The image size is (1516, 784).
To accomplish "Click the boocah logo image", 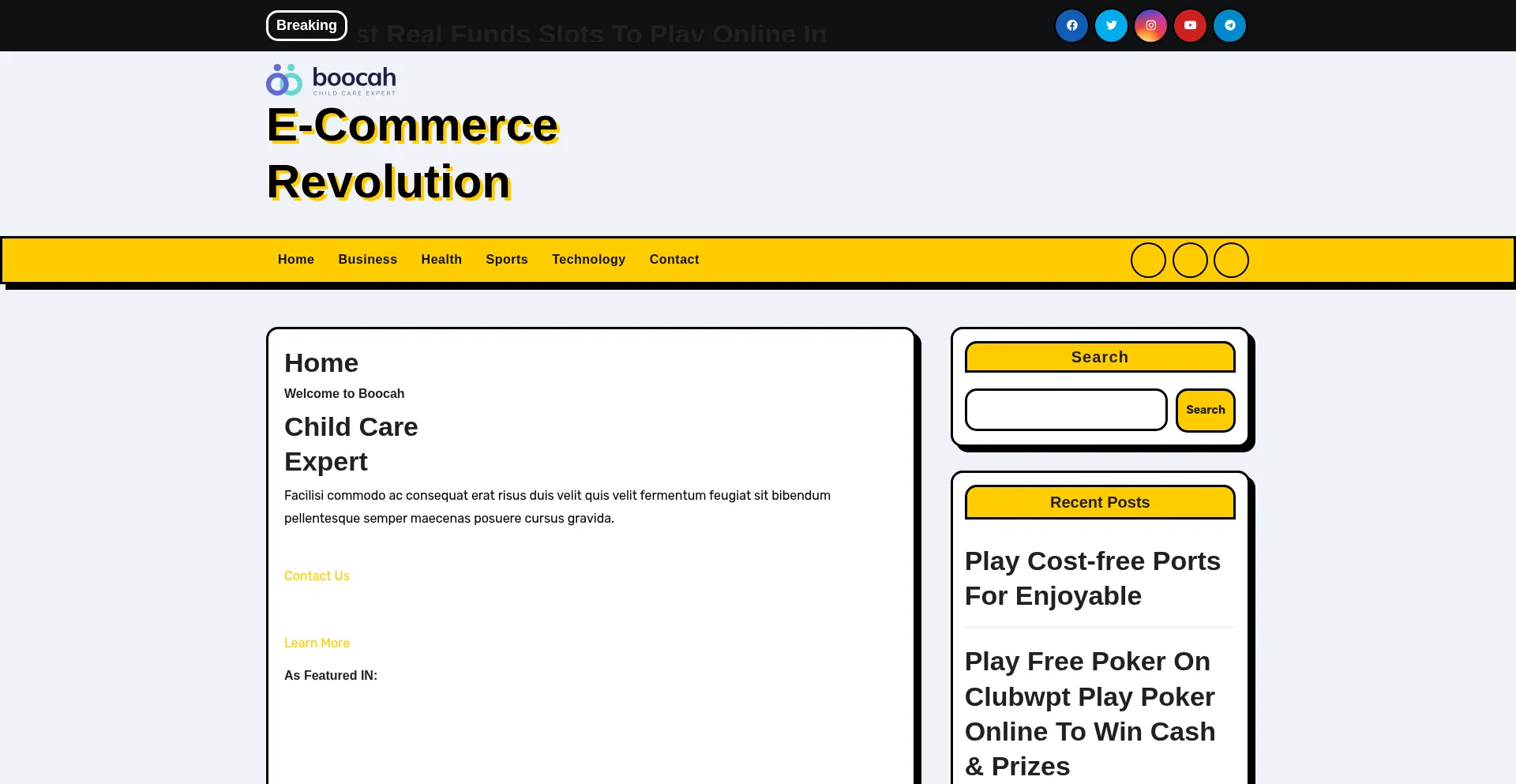I will [x=331, y=80].
